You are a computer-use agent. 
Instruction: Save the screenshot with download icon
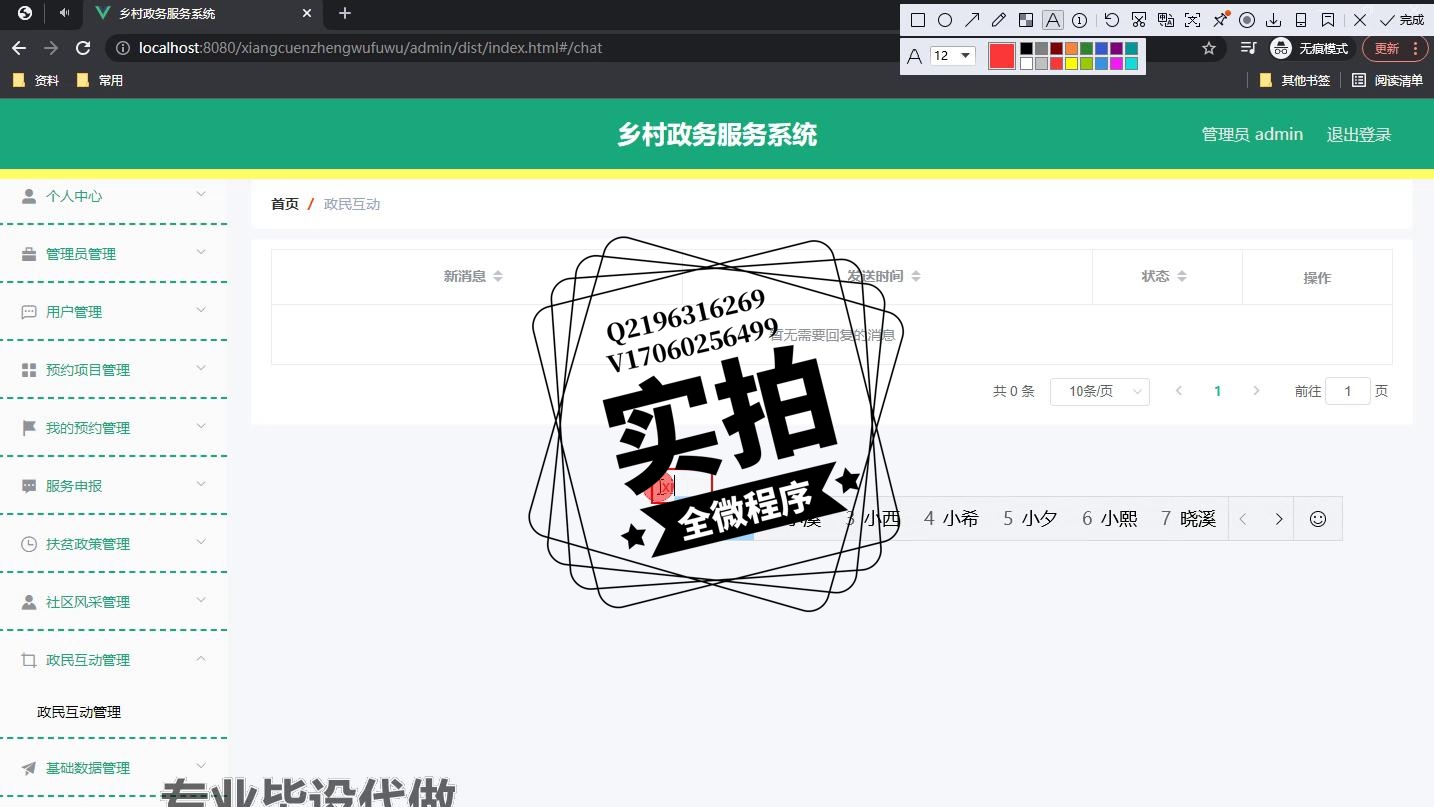click(1274, 20)
